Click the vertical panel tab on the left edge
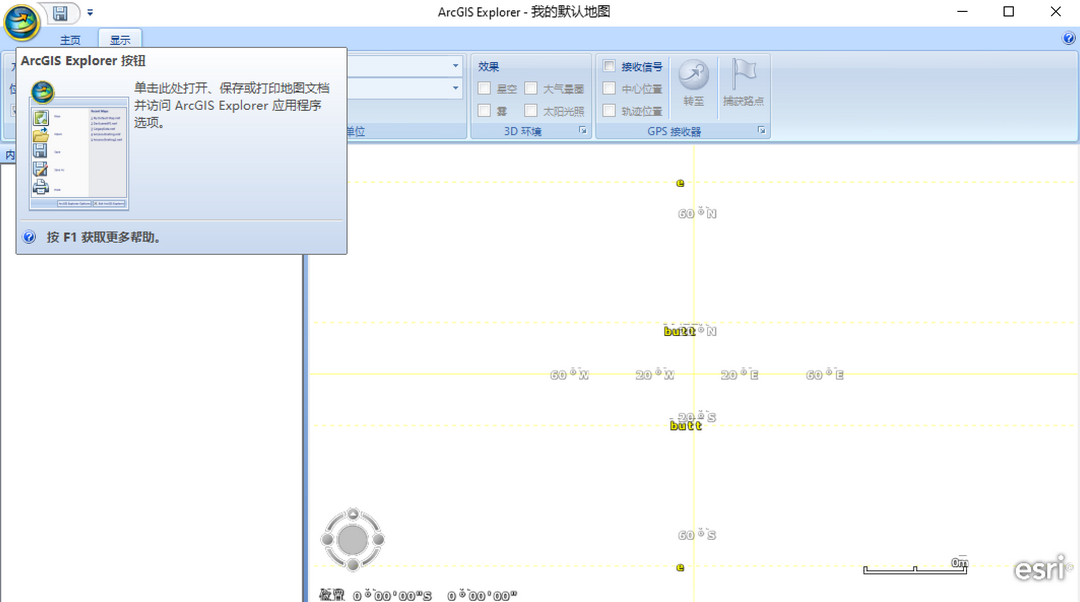 8,155
